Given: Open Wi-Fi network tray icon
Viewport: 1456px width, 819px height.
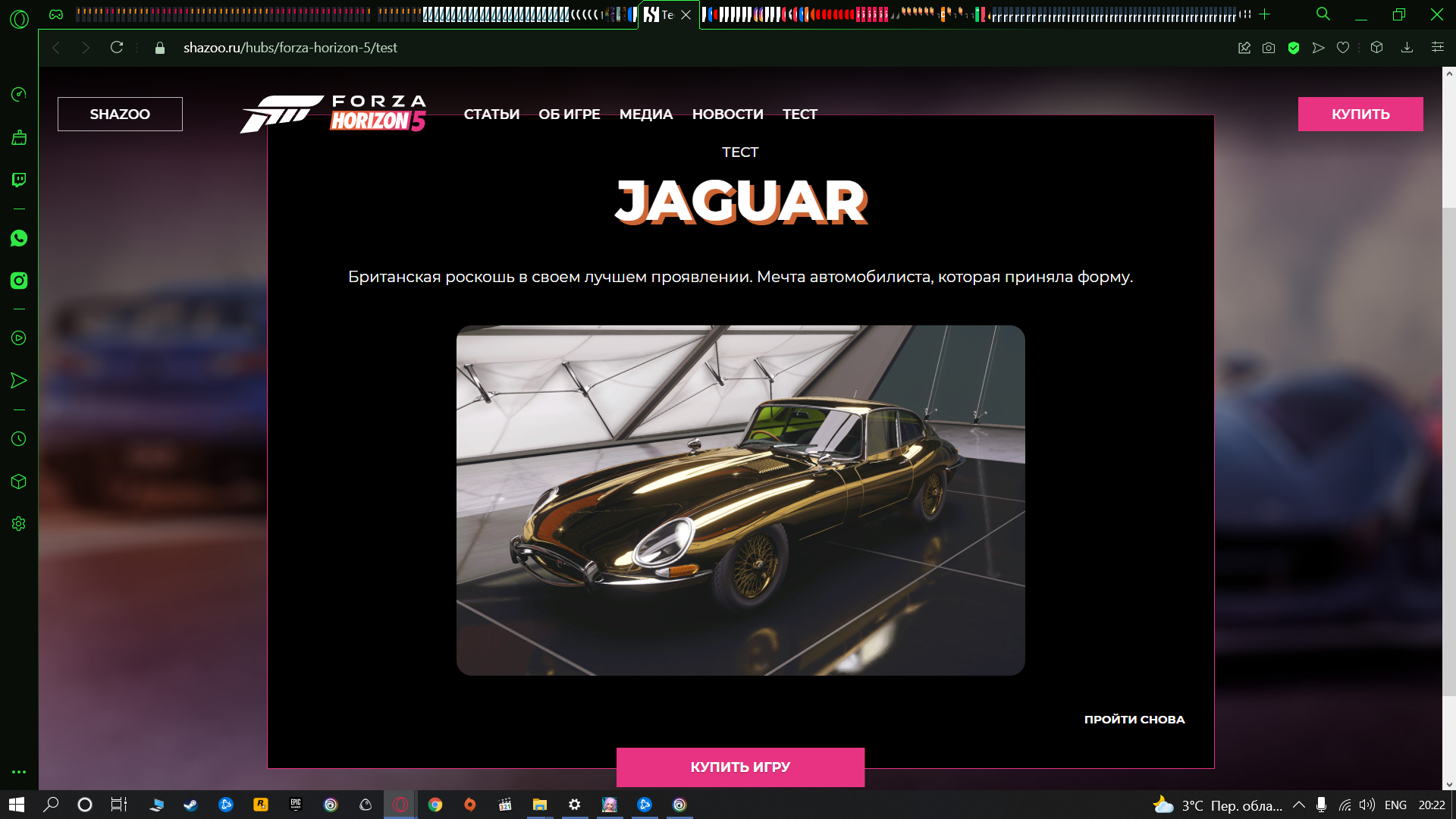Looking at the screenshot, I should (1345, 805).
